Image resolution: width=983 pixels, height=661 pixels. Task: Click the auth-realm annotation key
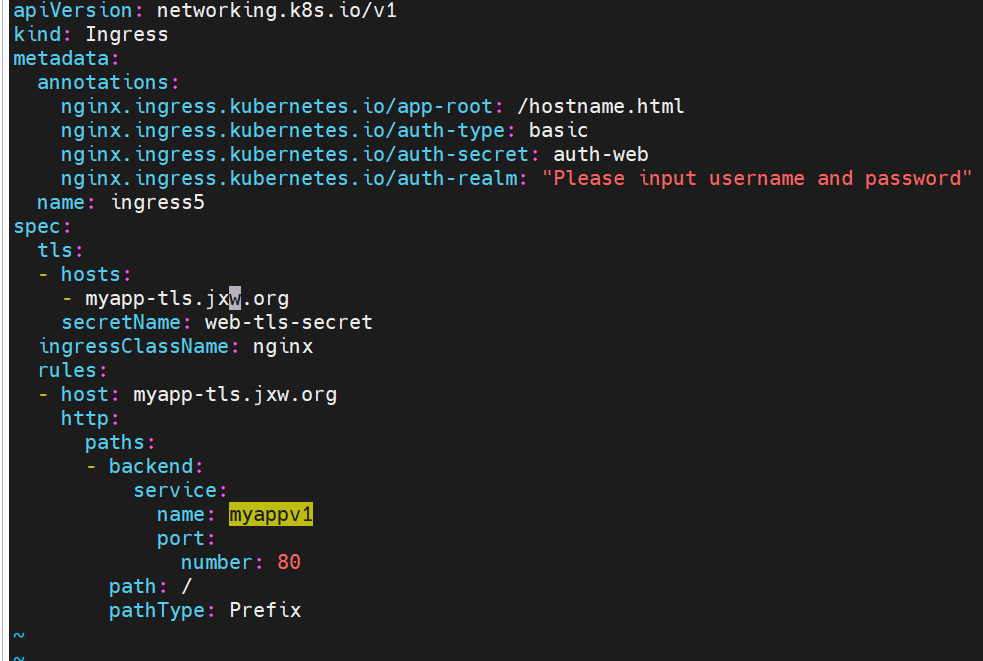289,178
